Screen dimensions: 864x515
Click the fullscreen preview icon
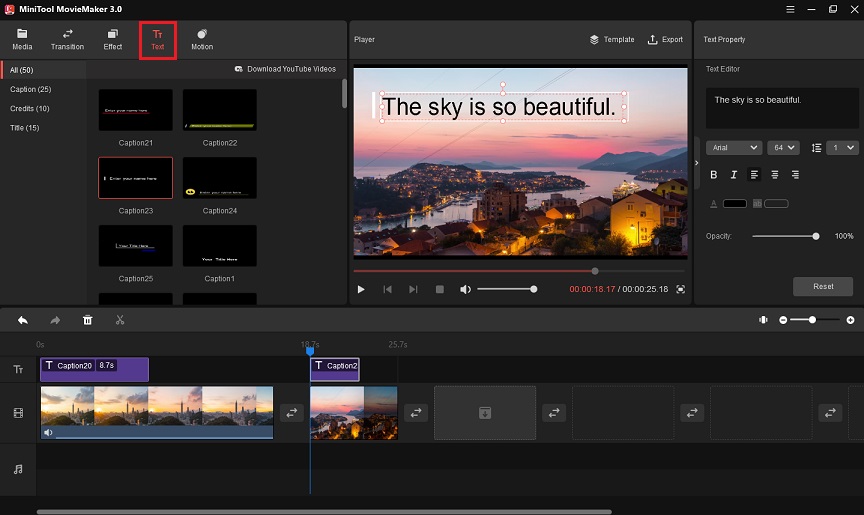tap(681, 289)
